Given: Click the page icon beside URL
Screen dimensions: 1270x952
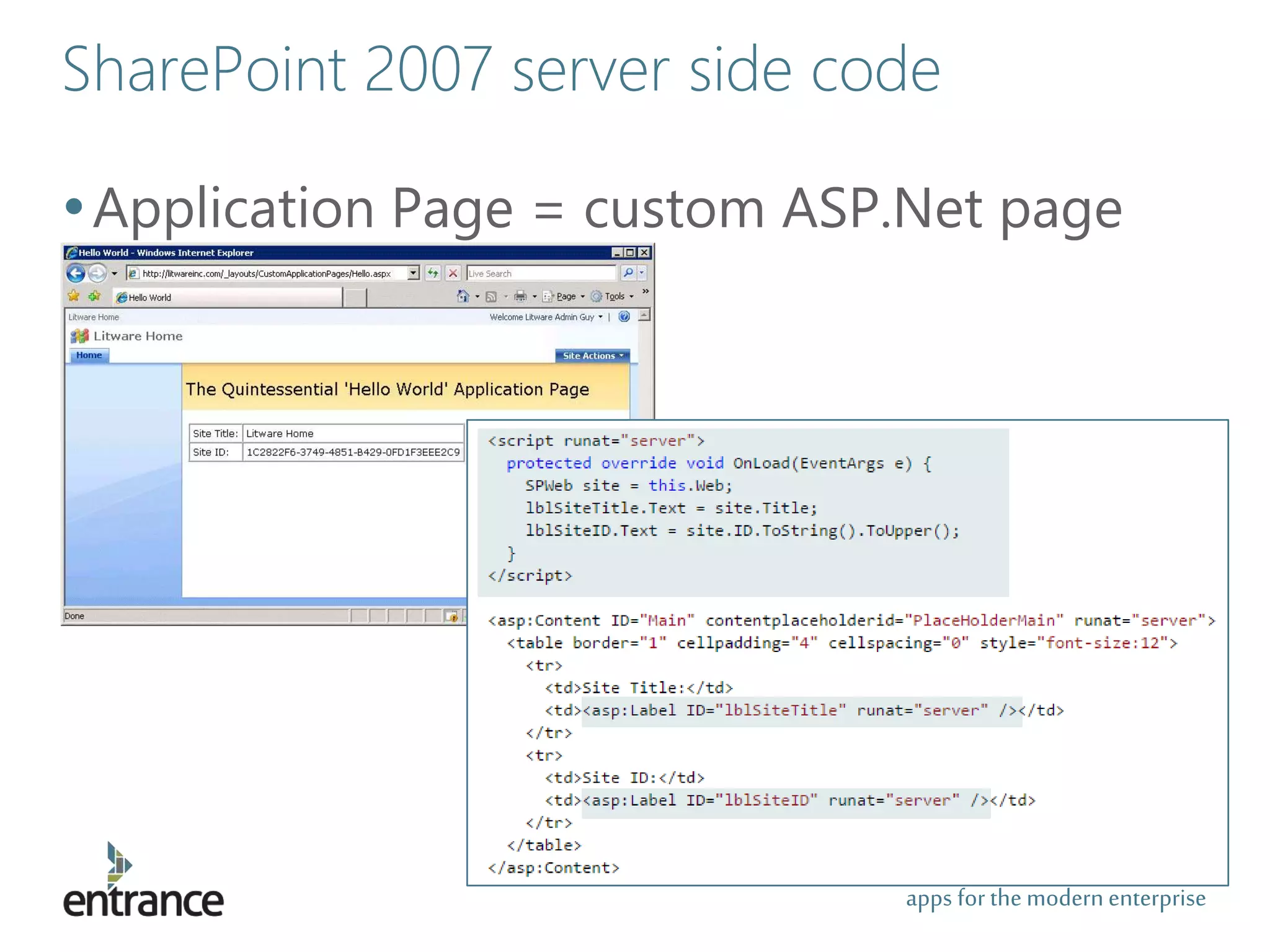Looking at the screenshot, I should pos(133,273).
